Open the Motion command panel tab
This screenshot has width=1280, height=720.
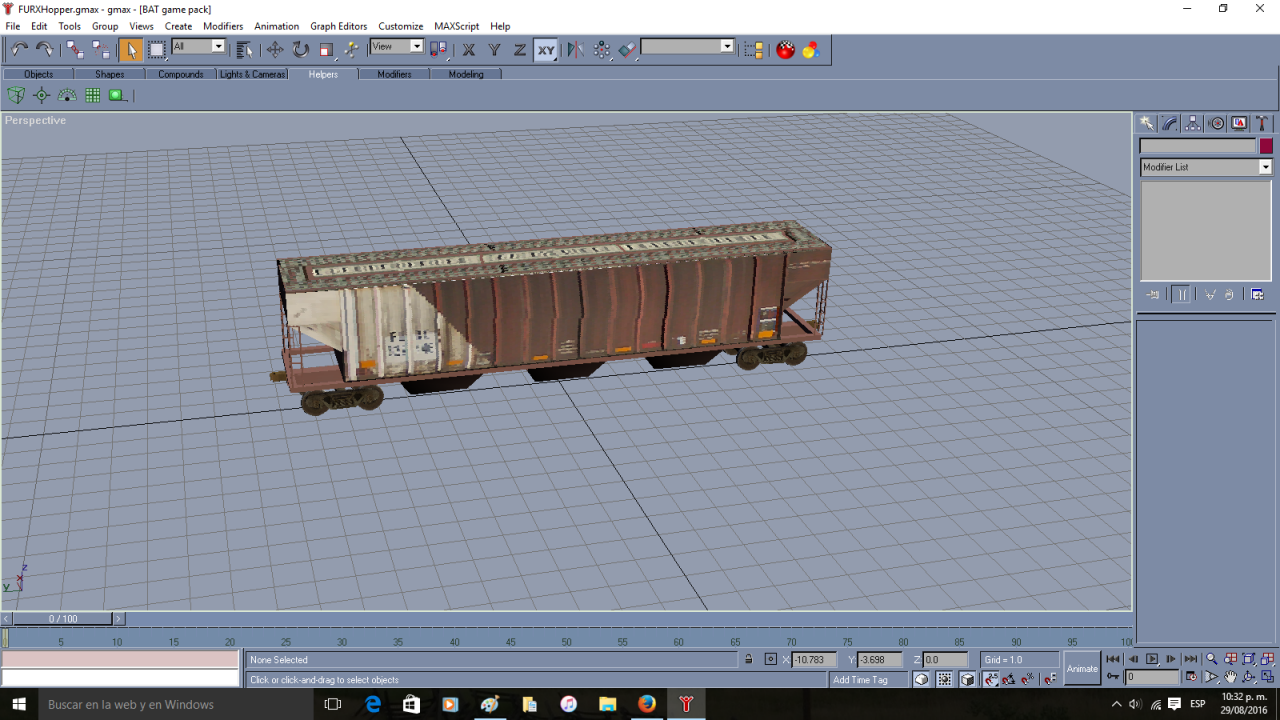tap(1217, 123)
